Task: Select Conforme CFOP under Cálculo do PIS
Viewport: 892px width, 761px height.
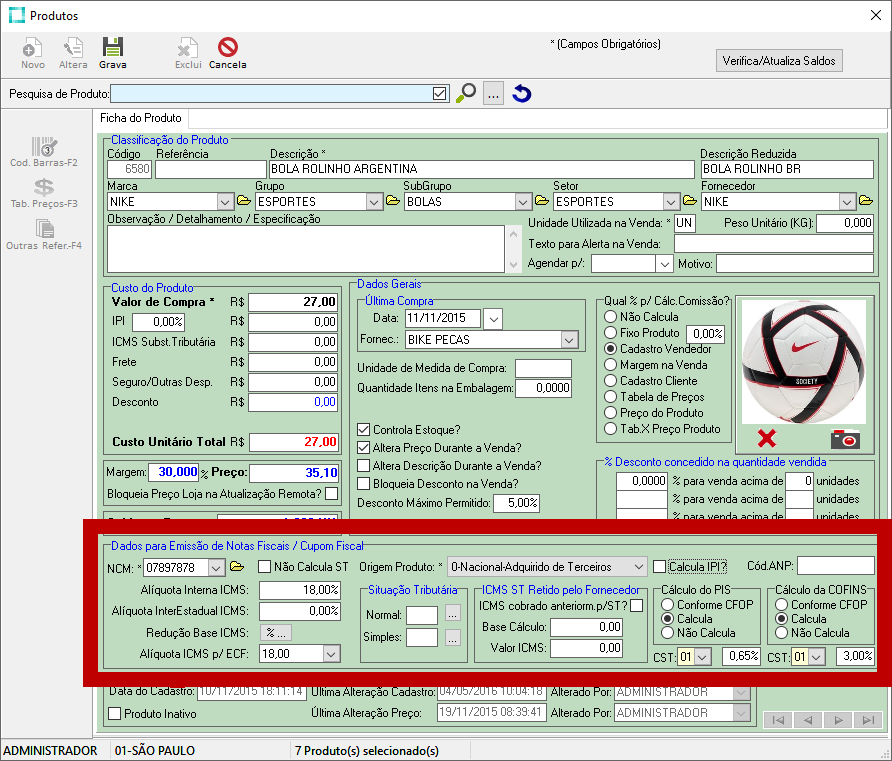Action: tap(668, 605)
